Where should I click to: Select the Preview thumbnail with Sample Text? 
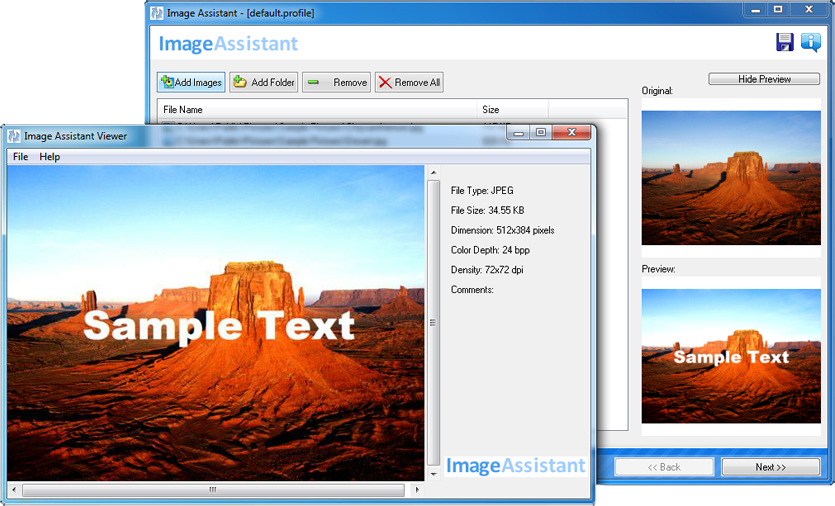[x=731, y=356]
